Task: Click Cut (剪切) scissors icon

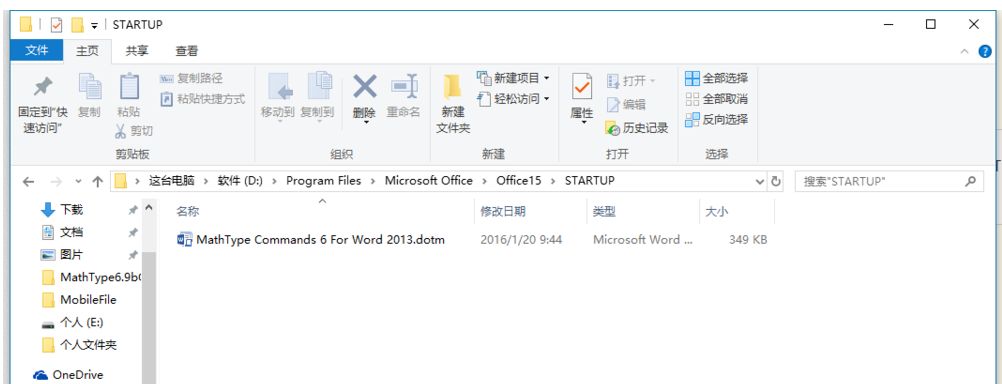Action: (120, 131)
